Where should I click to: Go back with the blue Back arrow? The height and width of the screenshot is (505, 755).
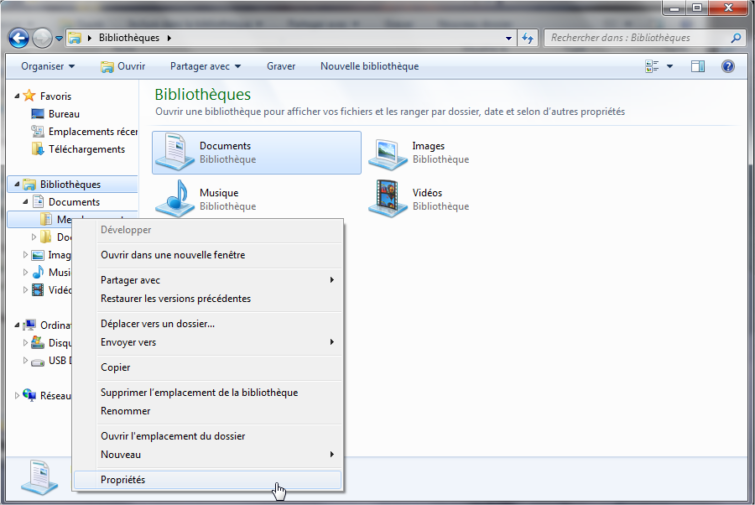point(19,38)
